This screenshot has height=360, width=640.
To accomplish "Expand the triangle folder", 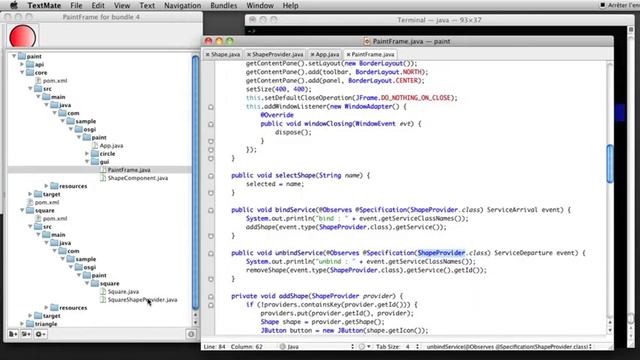I will point(22,324).
